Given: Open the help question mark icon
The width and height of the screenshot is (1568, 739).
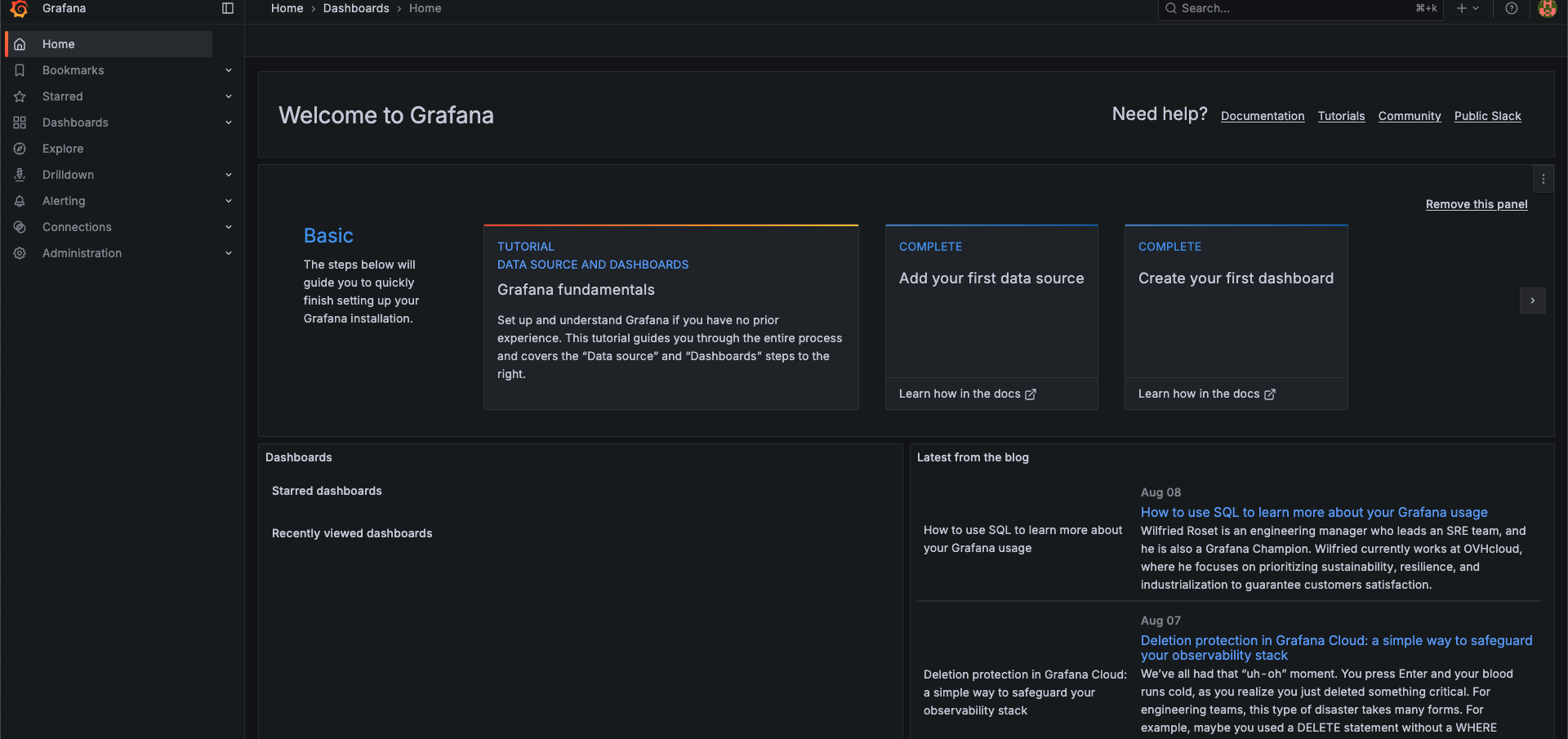Looking at the screenshot, I should 1512,8.
